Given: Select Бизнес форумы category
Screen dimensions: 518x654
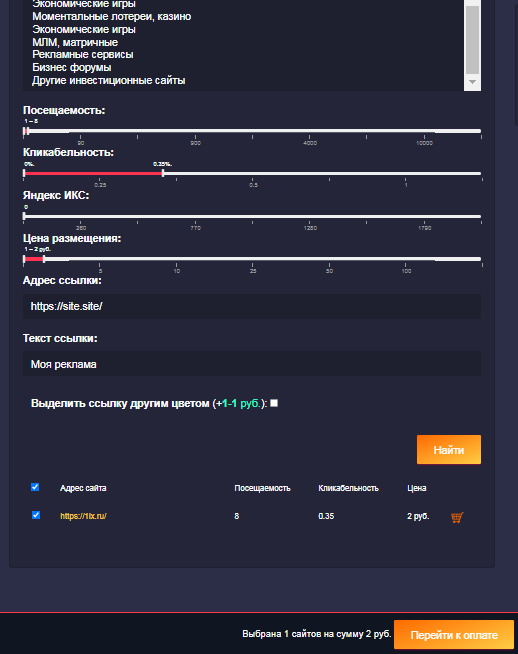Looking at the screenshot, I should pyautogui.click(x=72, y=68).
